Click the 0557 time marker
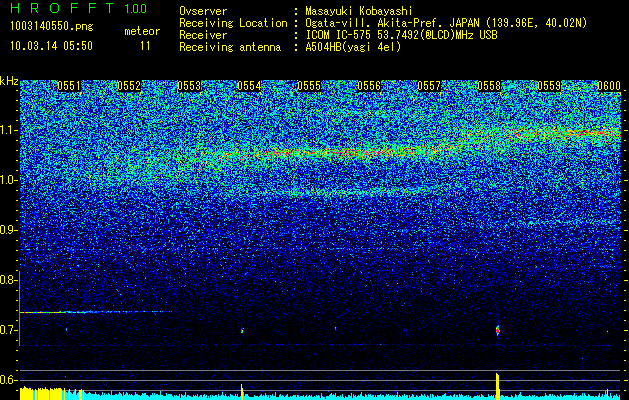The width and height of the screenshot is (629, 400). click(429, 86)
